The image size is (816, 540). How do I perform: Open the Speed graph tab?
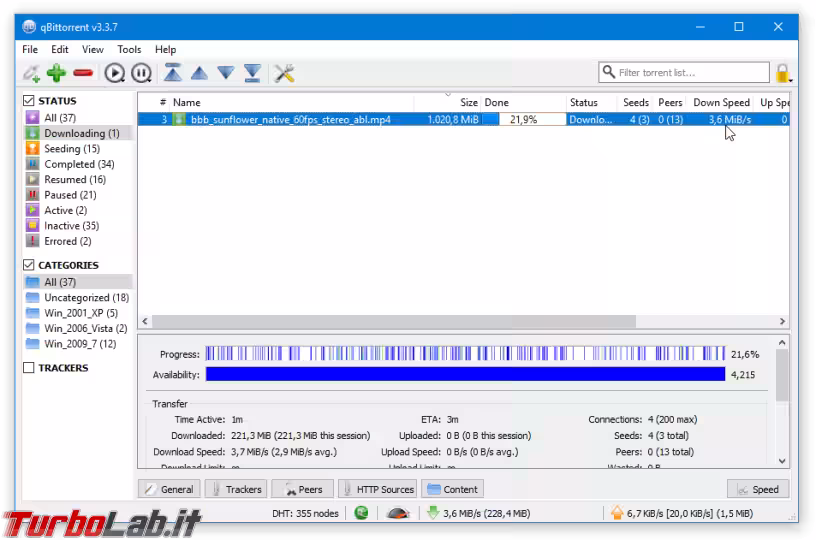click(x=758, y=489)
